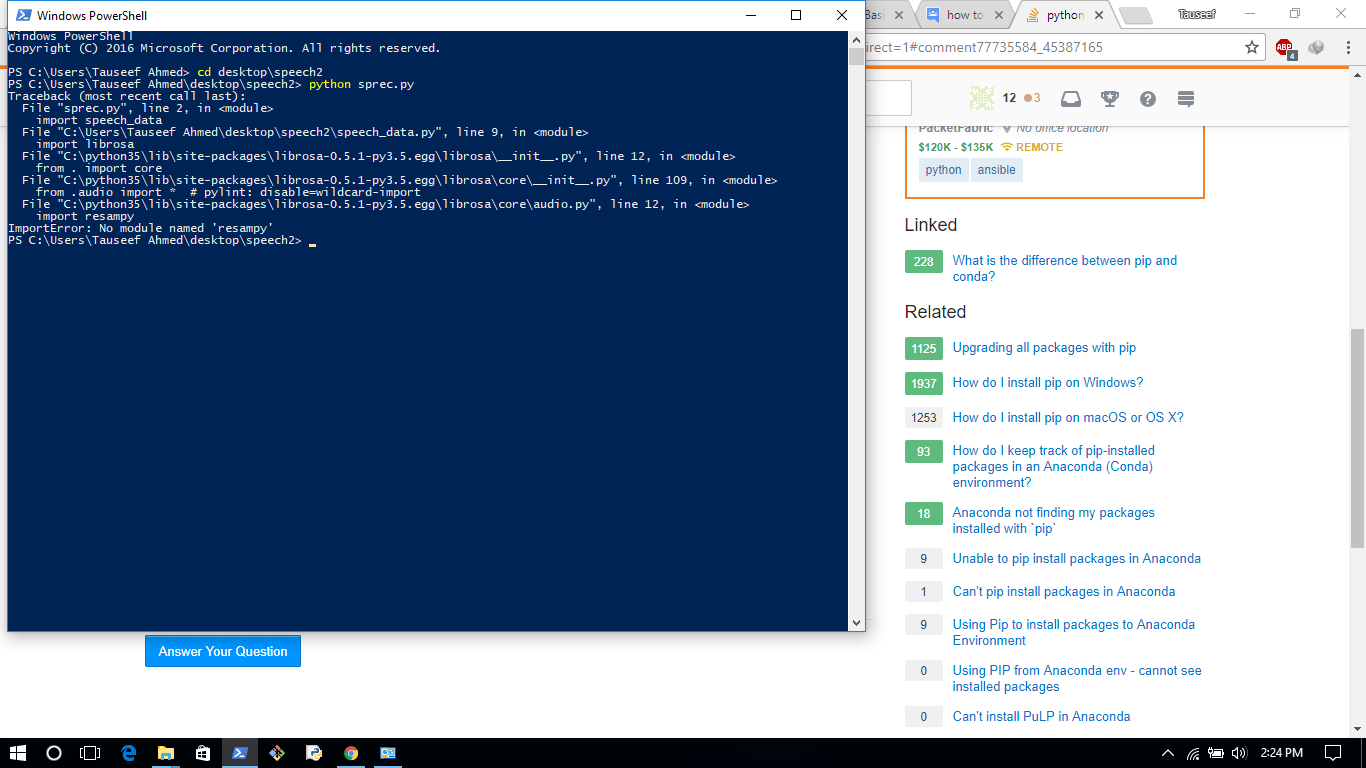
Task: Click the Answer Your Question button
Action: coord(223,651)
